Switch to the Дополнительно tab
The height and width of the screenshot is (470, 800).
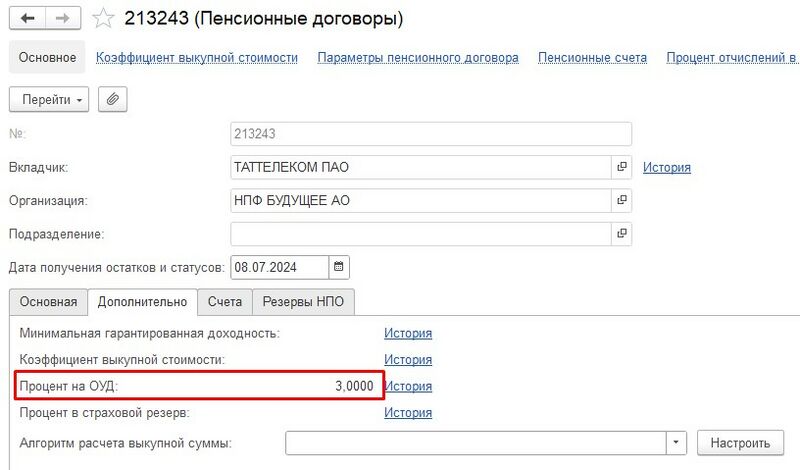click(142, 302)
